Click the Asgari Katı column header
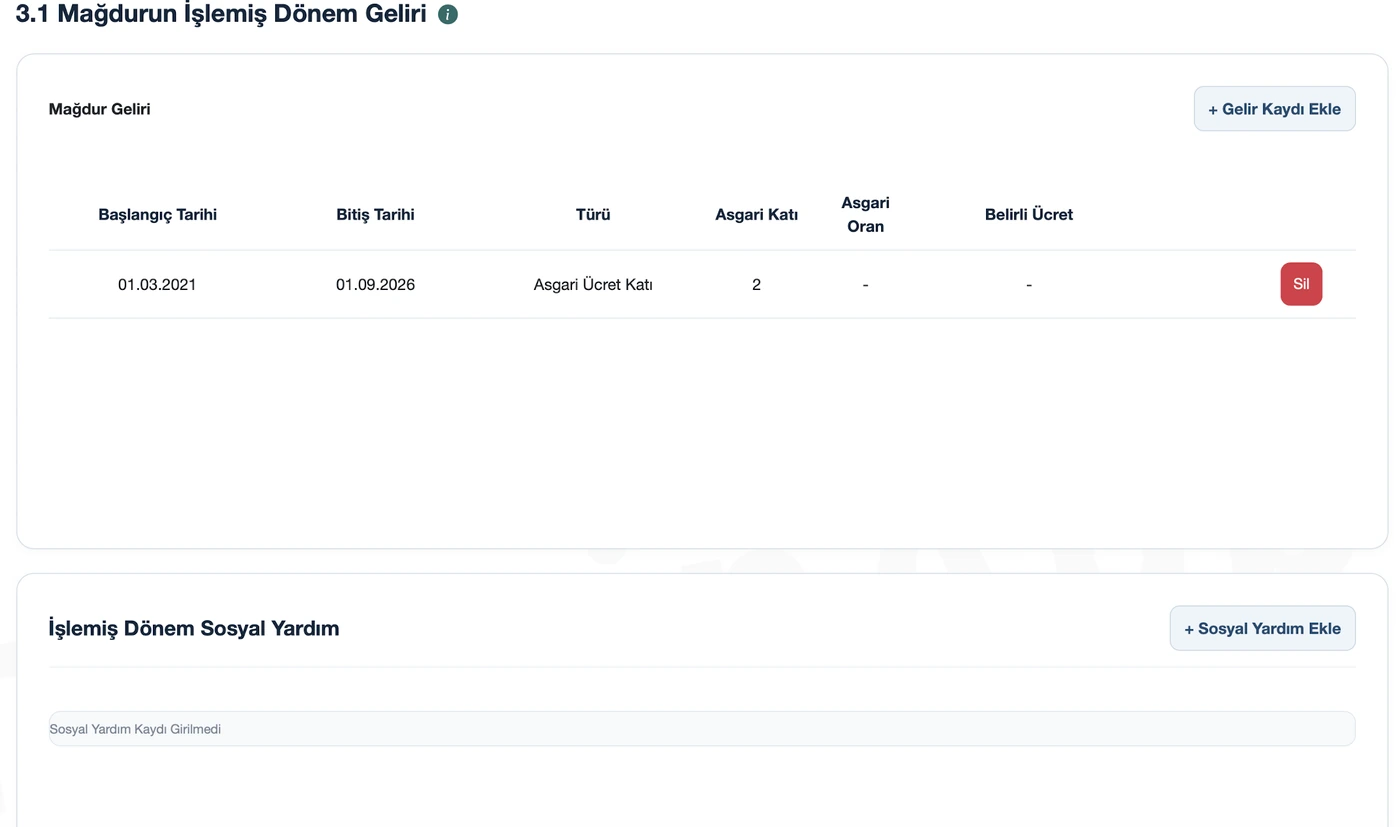Viewport: 1400px width, 827px height. tap(756, 214)
